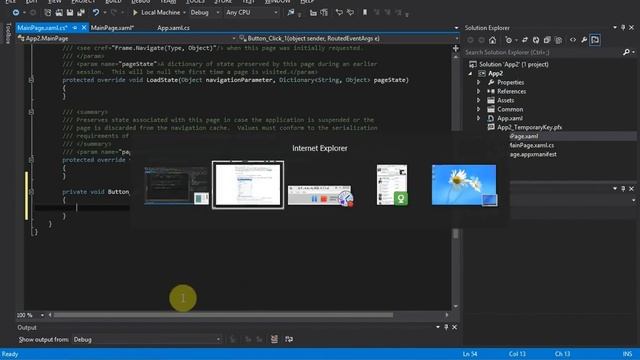
Task: Click the Properties wrench icon in Solution Explorer
Action: click(x=584, y=40)
